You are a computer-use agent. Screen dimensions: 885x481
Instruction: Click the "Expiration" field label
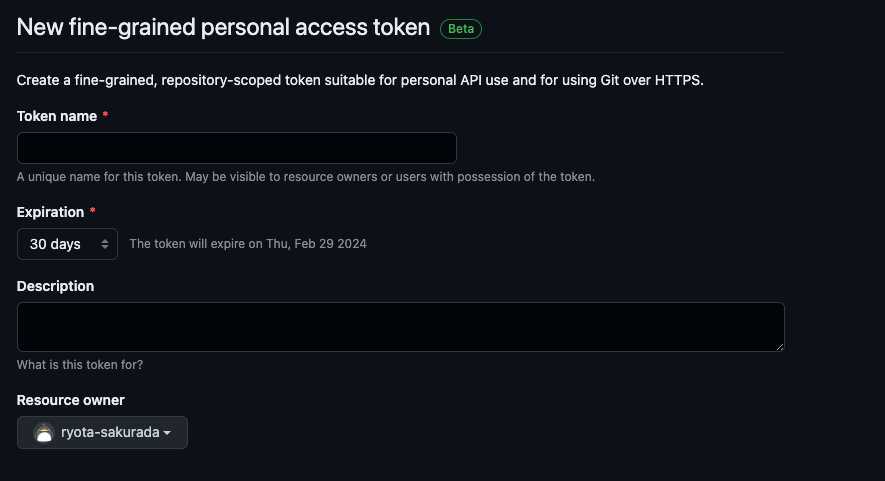[50, 212]
